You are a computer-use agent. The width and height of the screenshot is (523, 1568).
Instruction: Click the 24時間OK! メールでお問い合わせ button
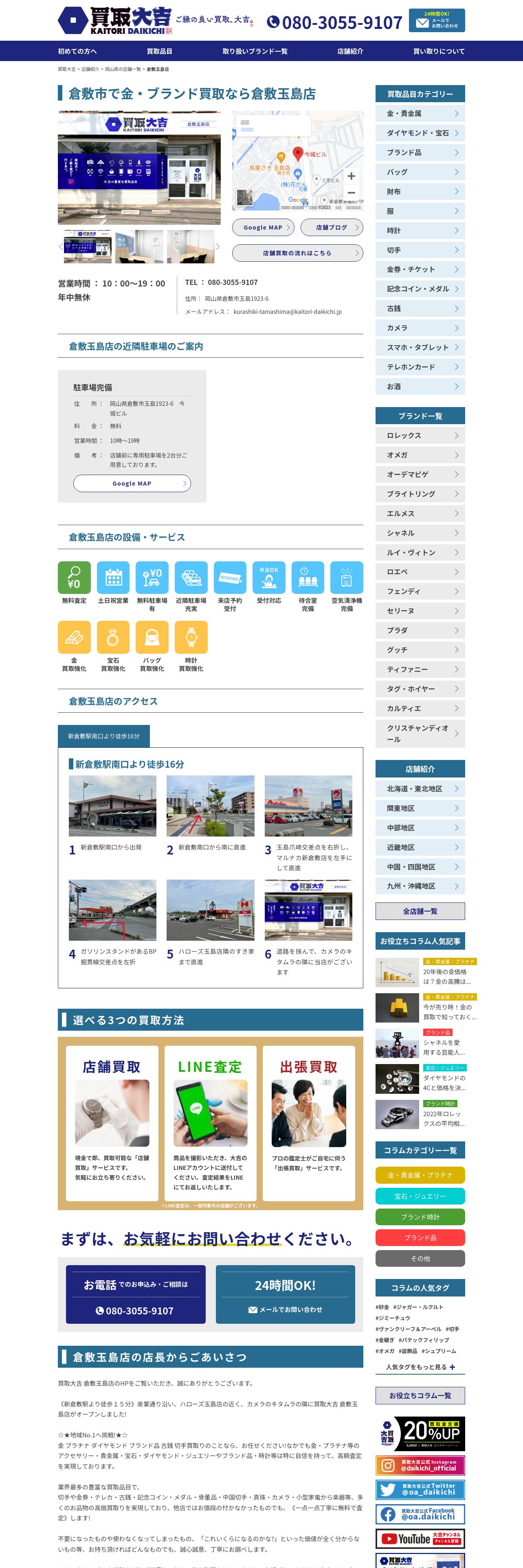click(286, 1294)
